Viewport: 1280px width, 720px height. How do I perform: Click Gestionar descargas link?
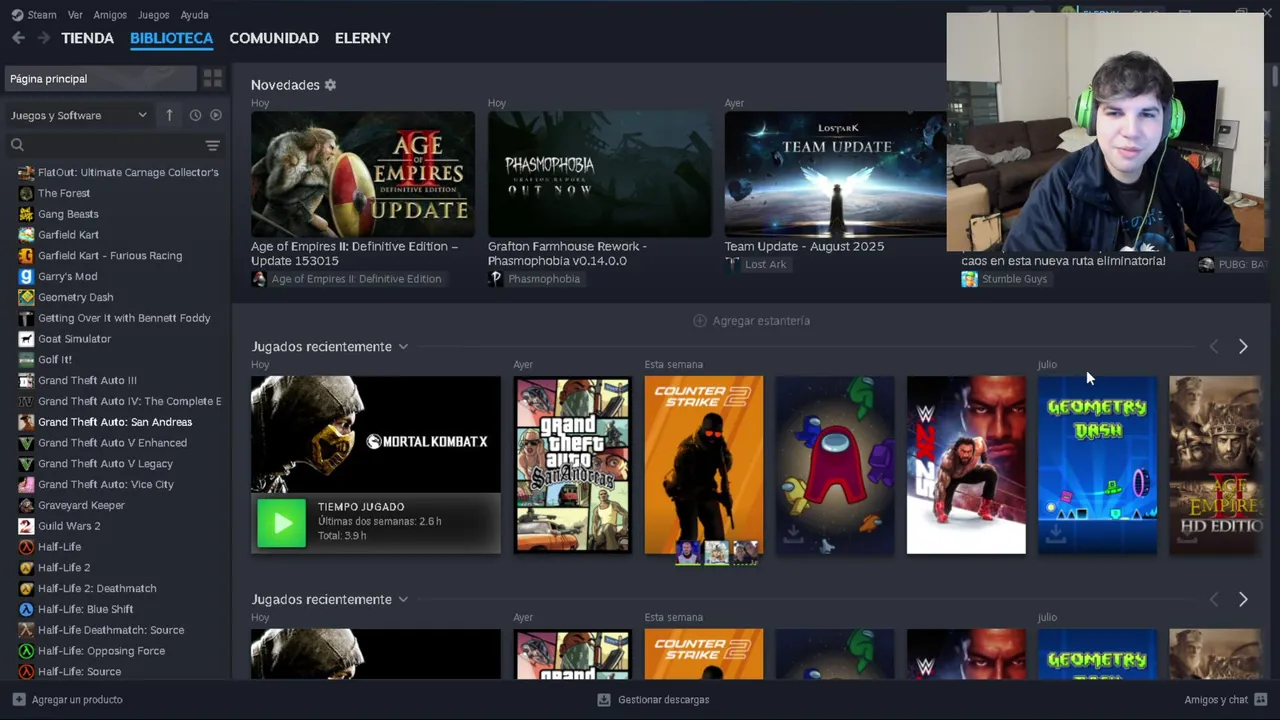(664, 700)
